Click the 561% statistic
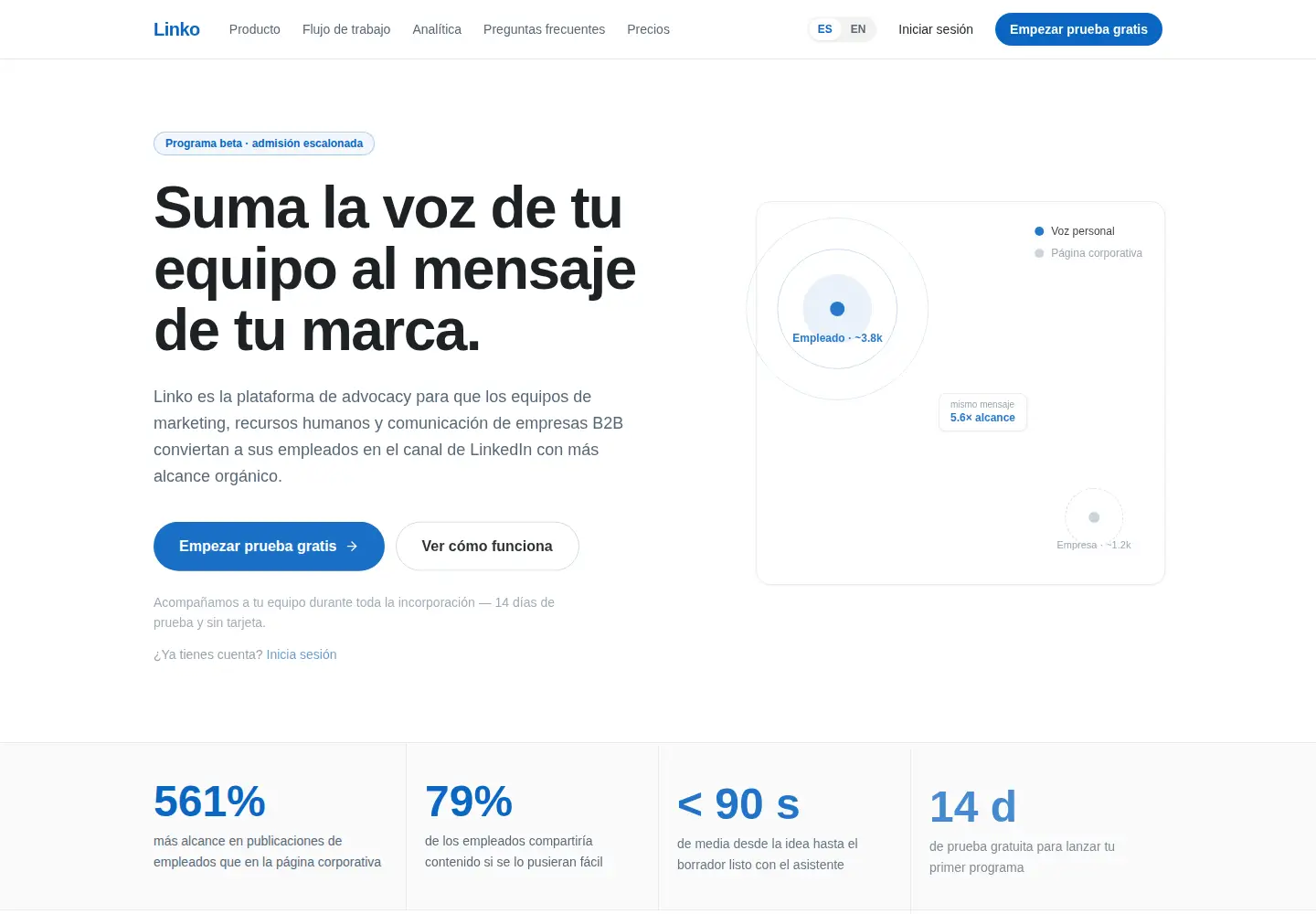Viewport: 1316px width, 914px height. pos(209,802)
